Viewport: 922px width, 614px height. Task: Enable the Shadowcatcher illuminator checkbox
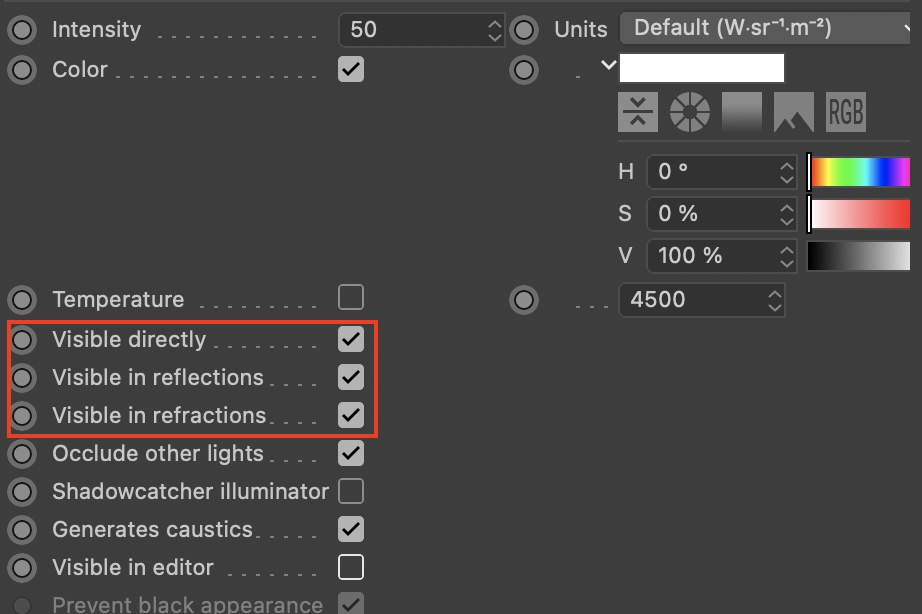[351, 491]
